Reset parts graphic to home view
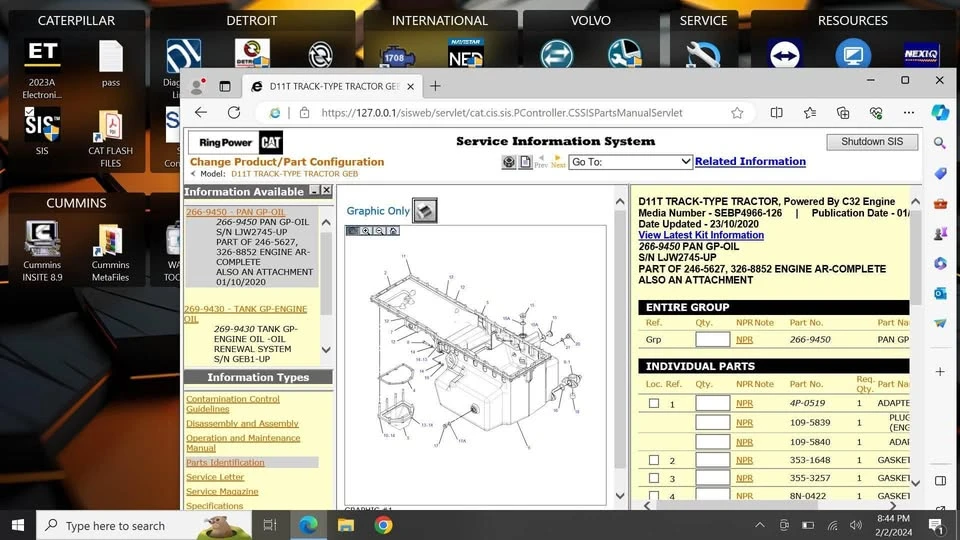Image resolution: width=960 pixels, height=540 pixels. pos(393,231)
